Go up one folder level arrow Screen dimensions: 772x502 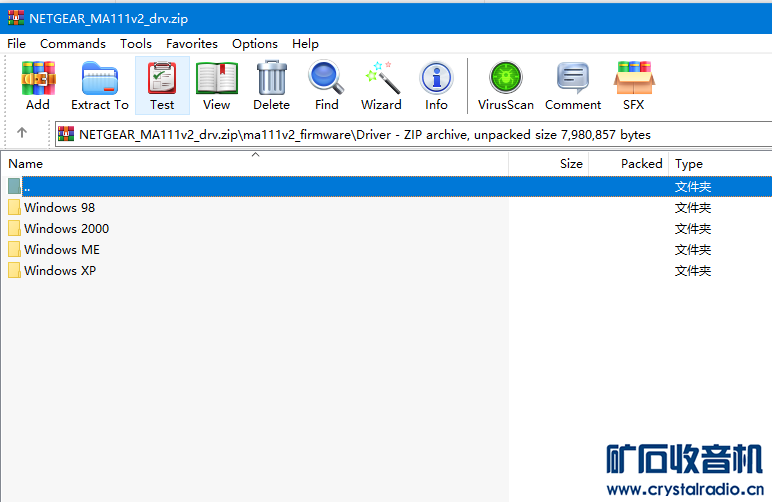click(22, 132)
